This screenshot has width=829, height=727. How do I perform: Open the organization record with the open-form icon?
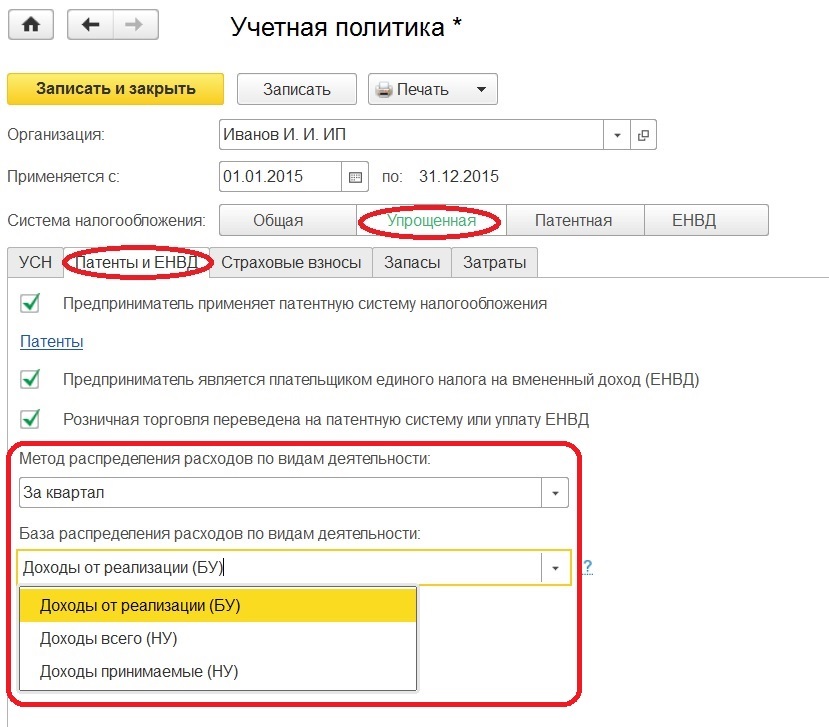click(x=643, y=135)
